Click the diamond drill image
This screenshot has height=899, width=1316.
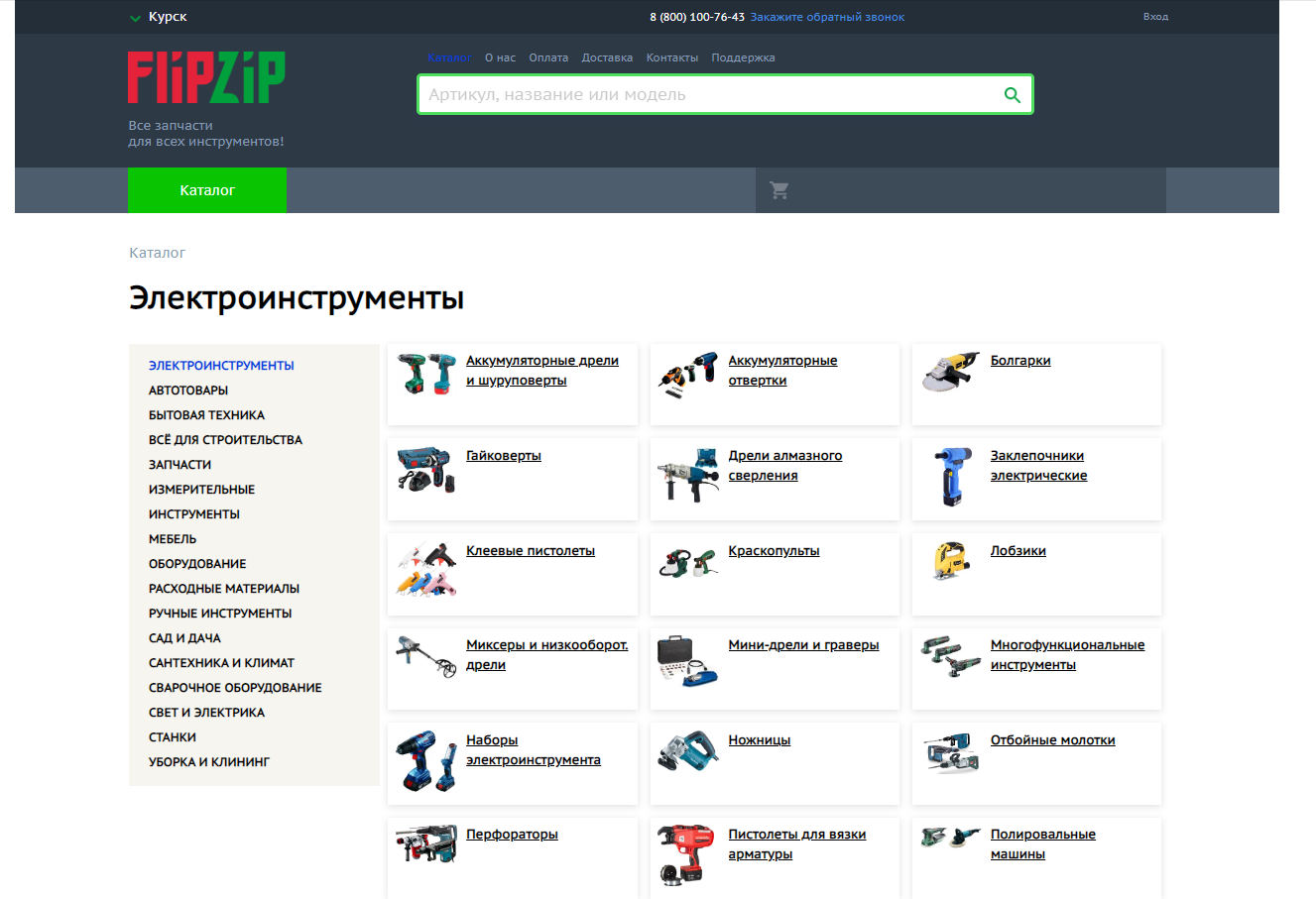[x=688, y=474]
